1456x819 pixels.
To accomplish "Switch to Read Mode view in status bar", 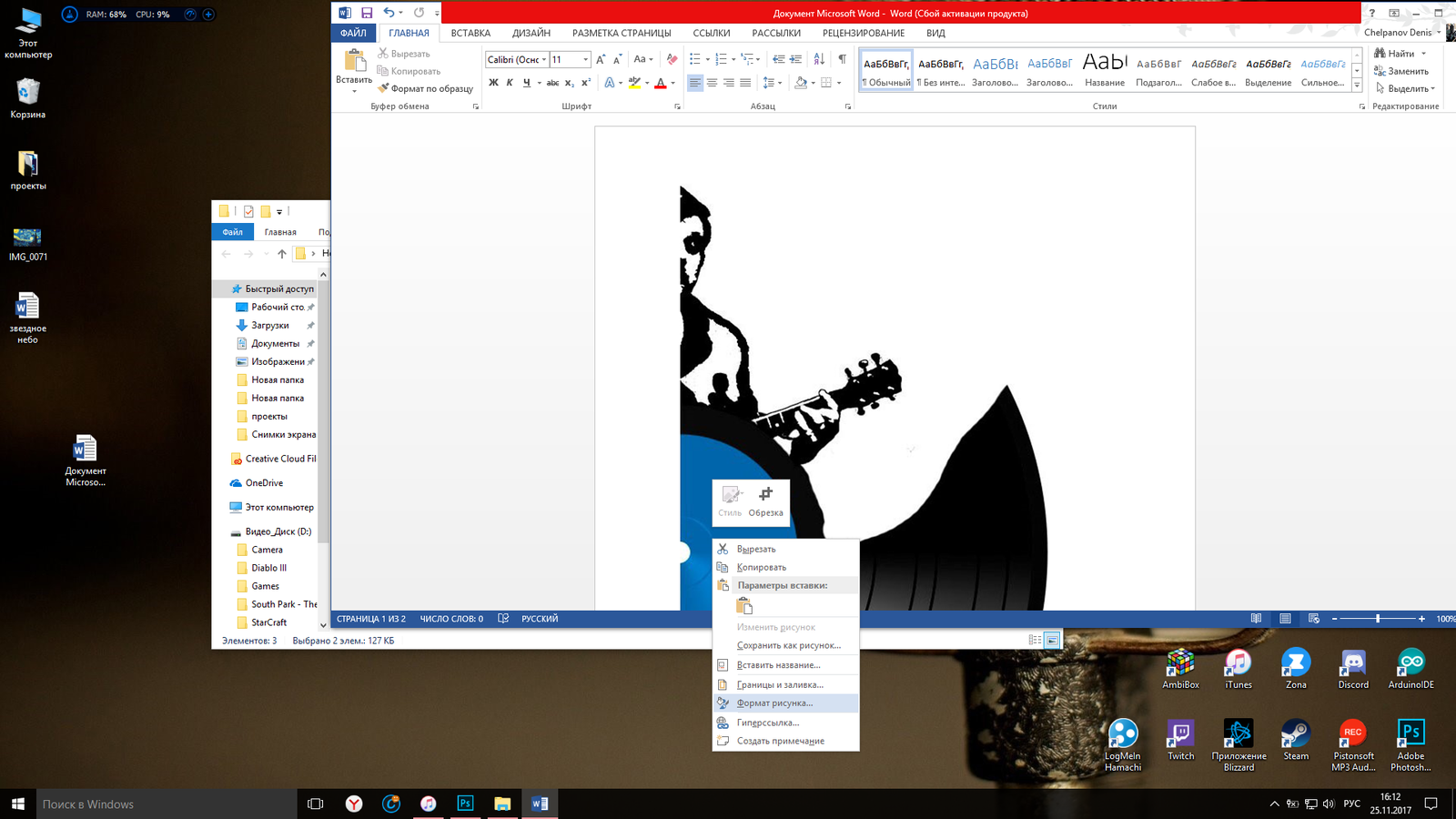I will 1256,619.
